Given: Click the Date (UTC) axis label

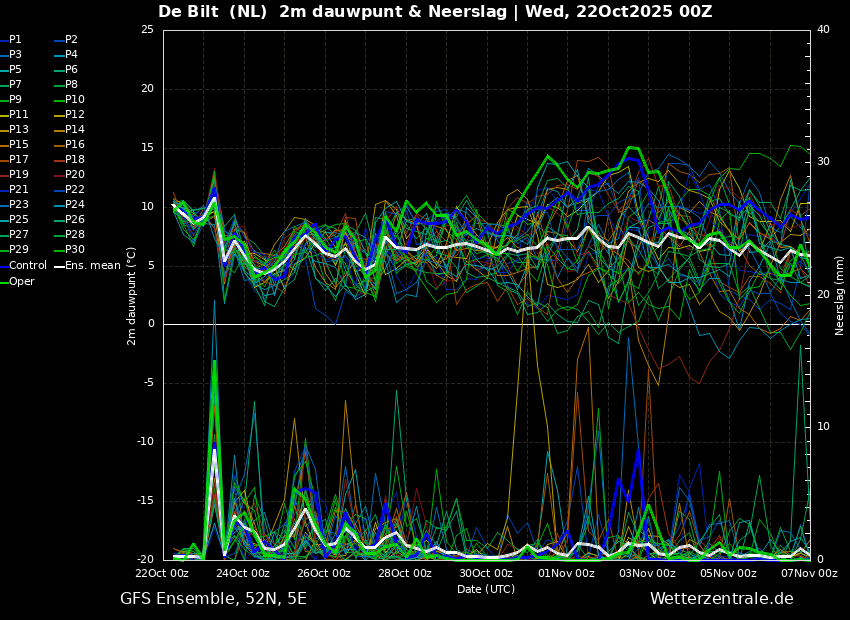Looking at the screenshot, I should pyautogui.click(x=486, y=589).
